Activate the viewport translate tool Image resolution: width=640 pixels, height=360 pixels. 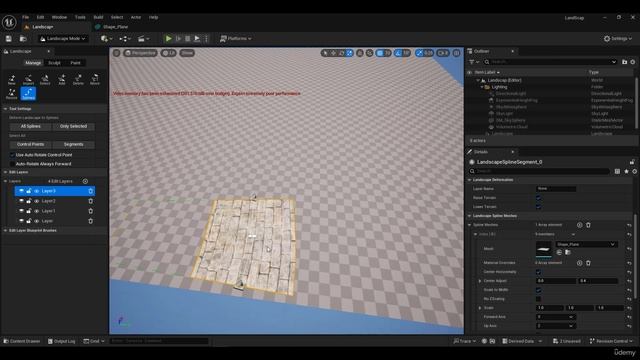(x=333, y=53)
